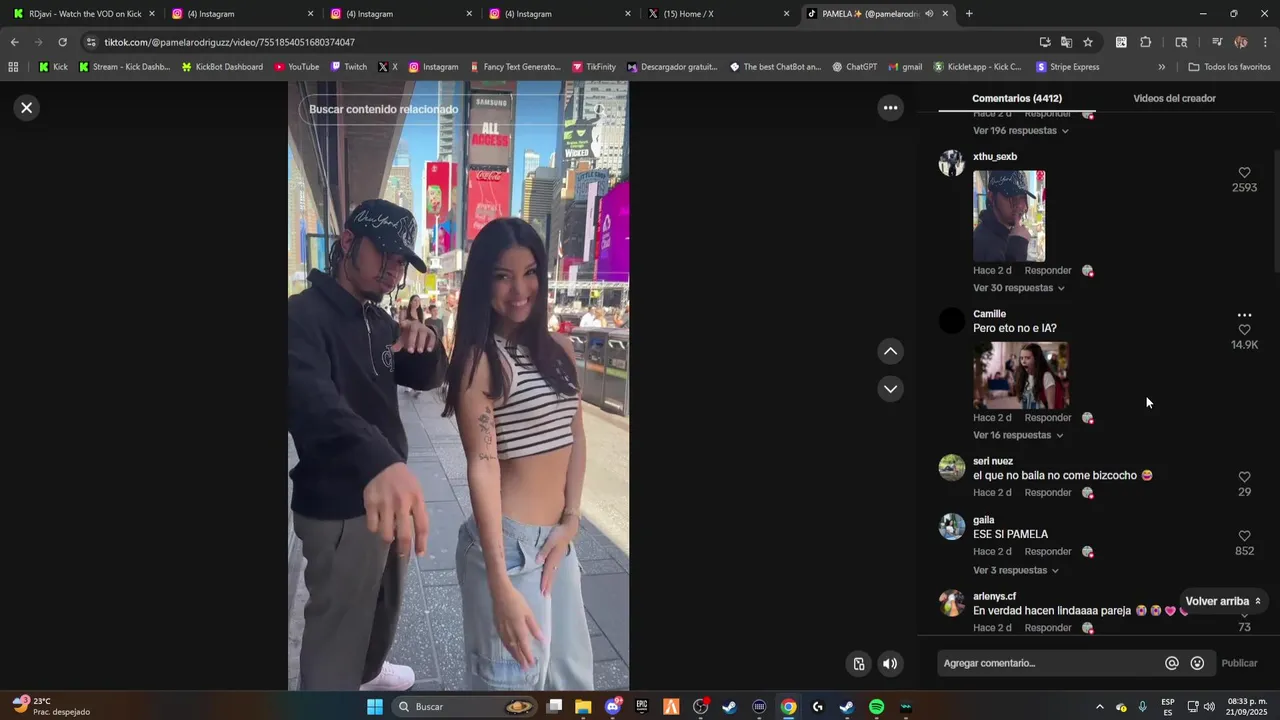Reply to the xthu_sexb comment
This screenshot has height=720, width=1280.
tap(1048, 271)
